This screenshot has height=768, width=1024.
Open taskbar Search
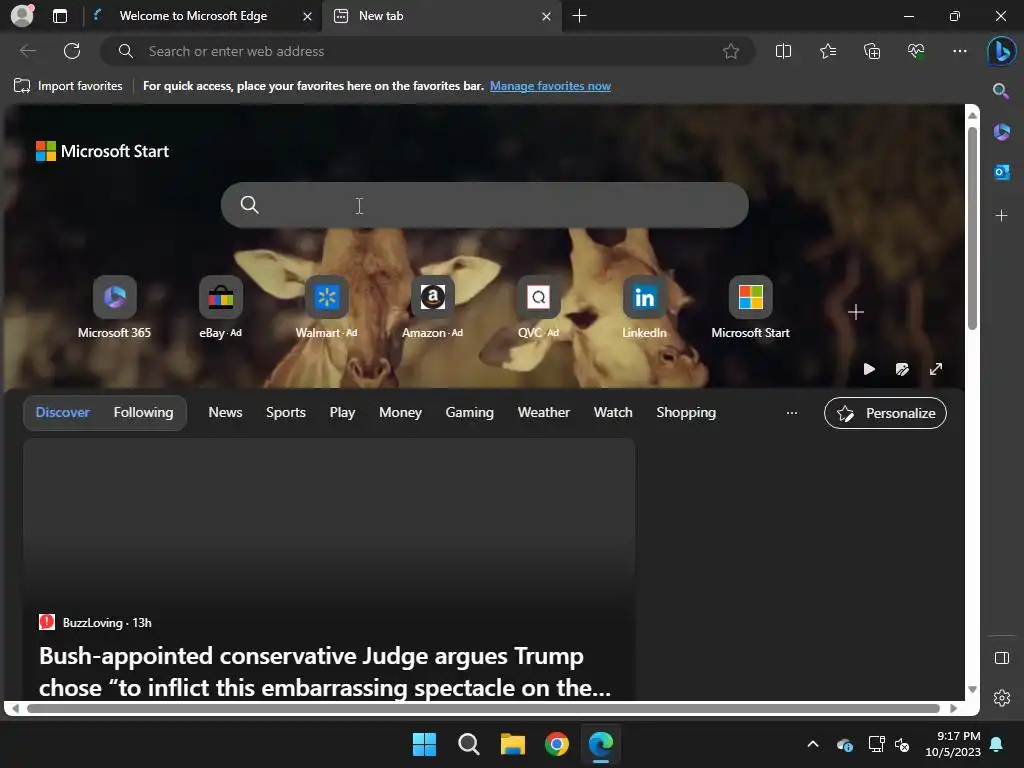point(468,744)
